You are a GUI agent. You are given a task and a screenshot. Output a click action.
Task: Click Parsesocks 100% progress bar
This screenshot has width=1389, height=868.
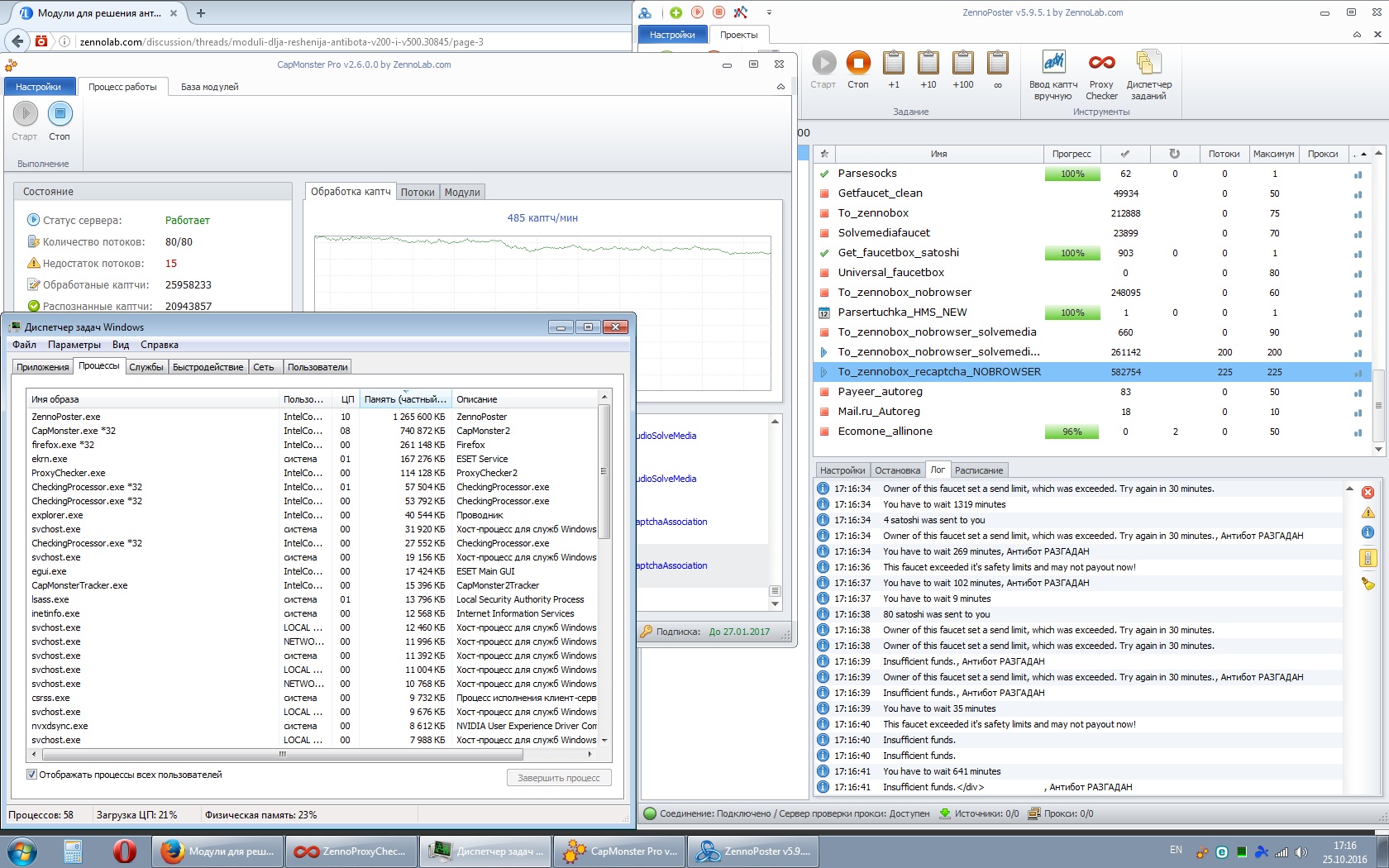coord(1072,174)
